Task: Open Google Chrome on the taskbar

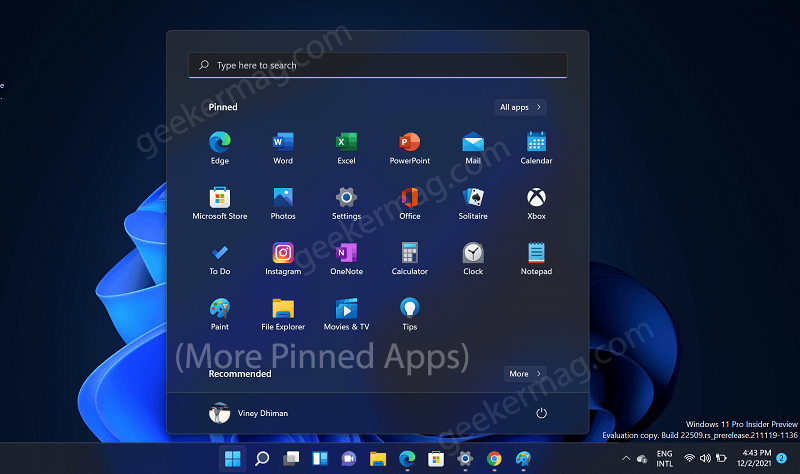Action: (494, 459)
